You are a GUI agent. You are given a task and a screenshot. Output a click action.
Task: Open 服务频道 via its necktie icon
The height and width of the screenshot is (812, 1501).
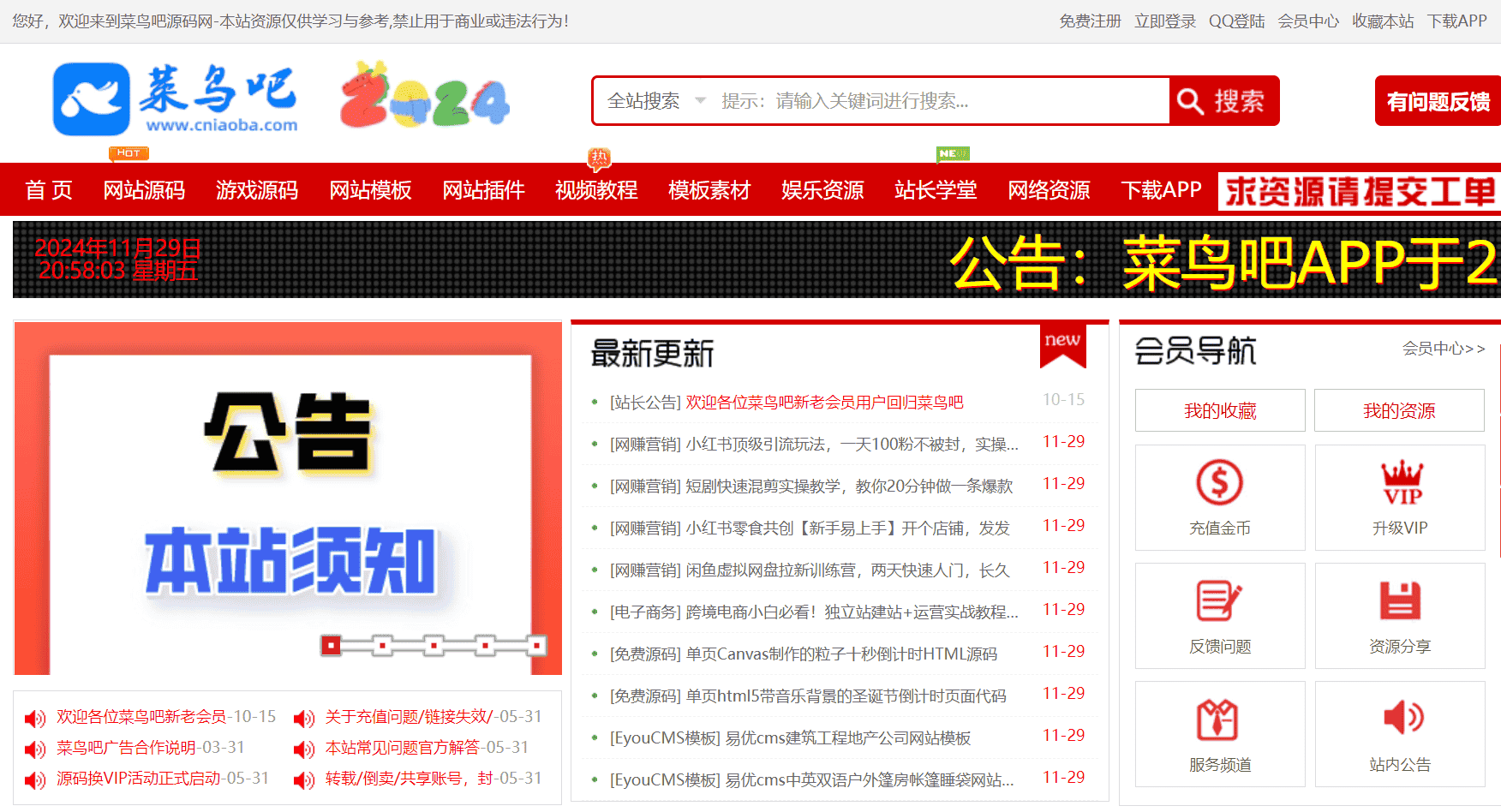point(1219,719)
